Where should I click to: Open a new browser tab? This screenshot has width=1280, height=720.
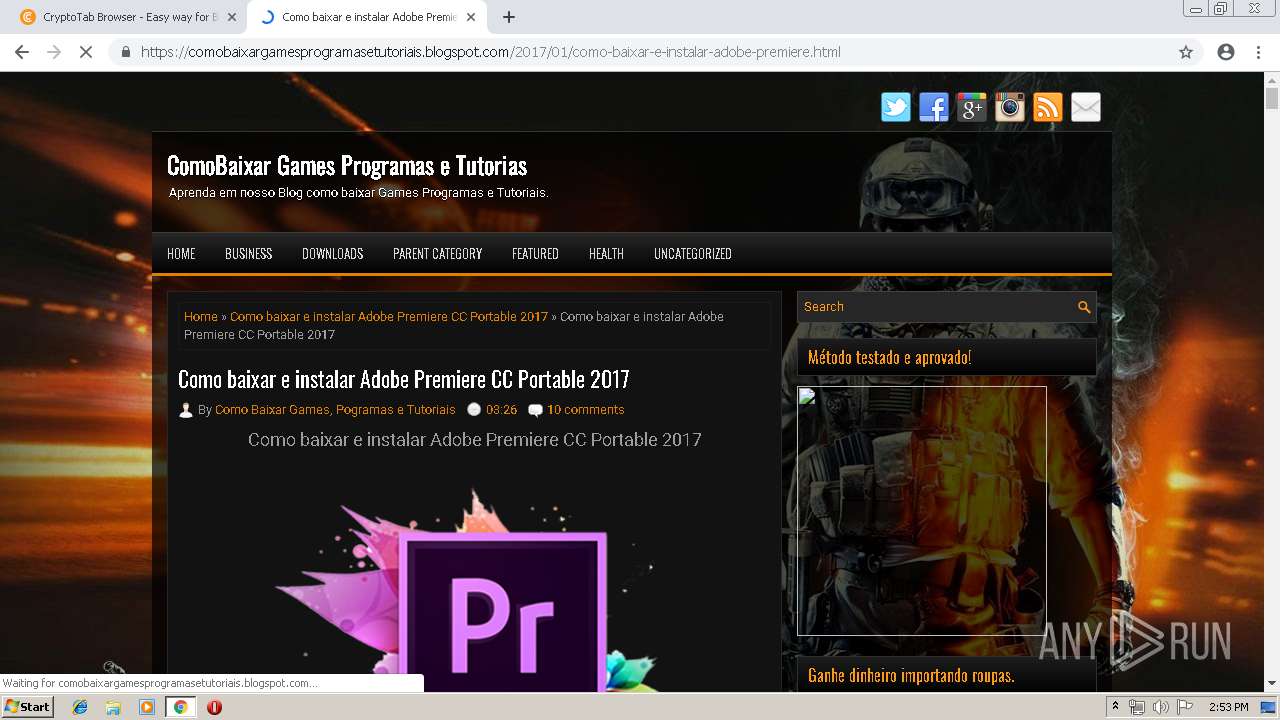[509, 17]
